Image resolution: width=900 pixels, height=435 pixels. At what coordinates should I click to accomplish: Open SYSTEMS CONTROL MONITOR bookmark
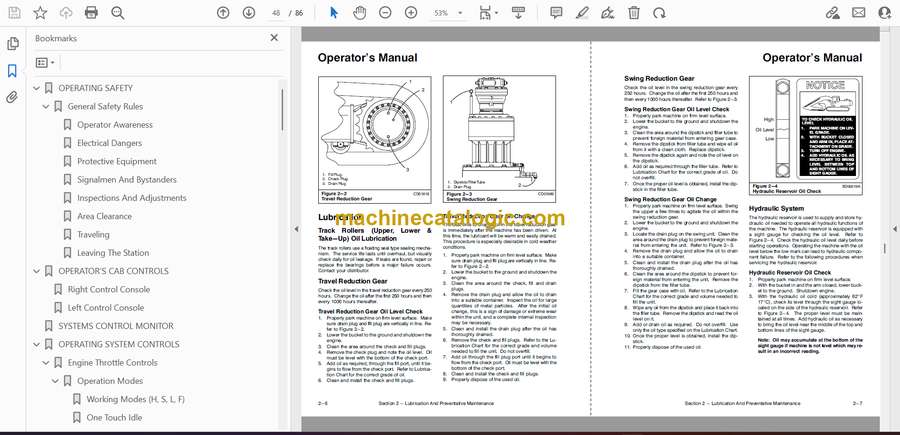[116, 326]
